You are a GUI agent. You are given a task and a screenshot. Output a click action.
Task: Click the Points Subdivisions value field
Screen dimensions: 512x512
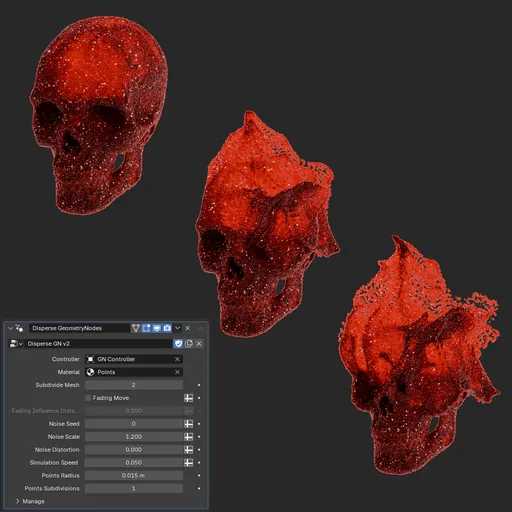[x=134, y=488]
